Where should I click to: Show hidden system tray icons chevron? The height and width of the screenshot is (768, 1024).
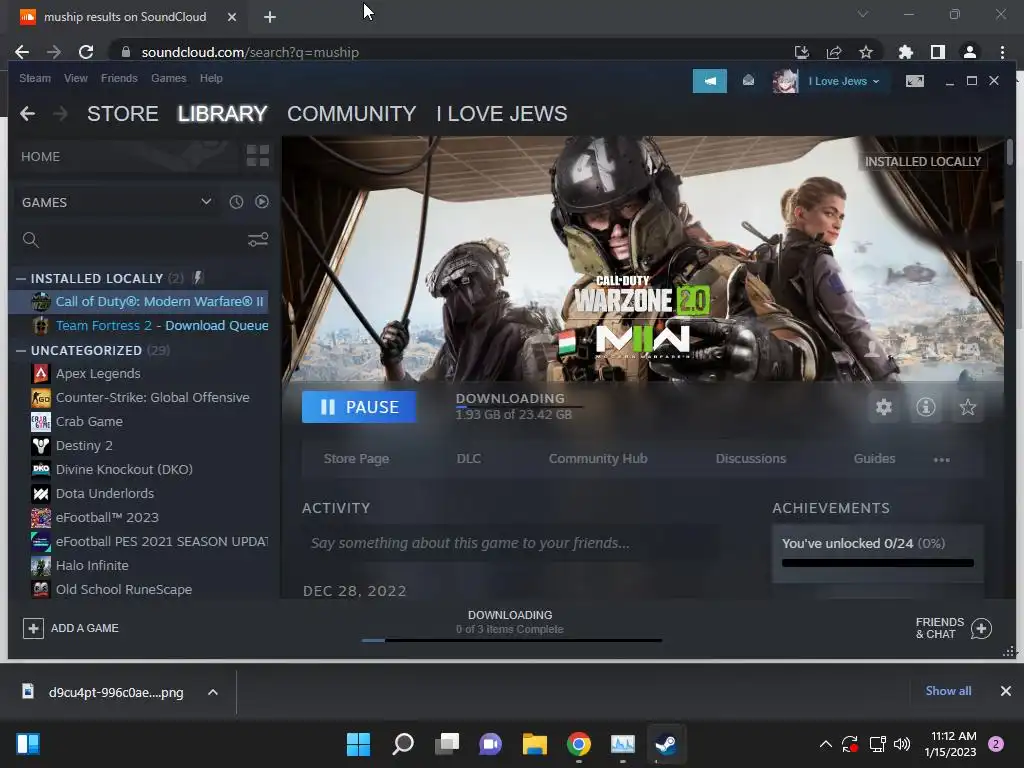tap(825, 744)
